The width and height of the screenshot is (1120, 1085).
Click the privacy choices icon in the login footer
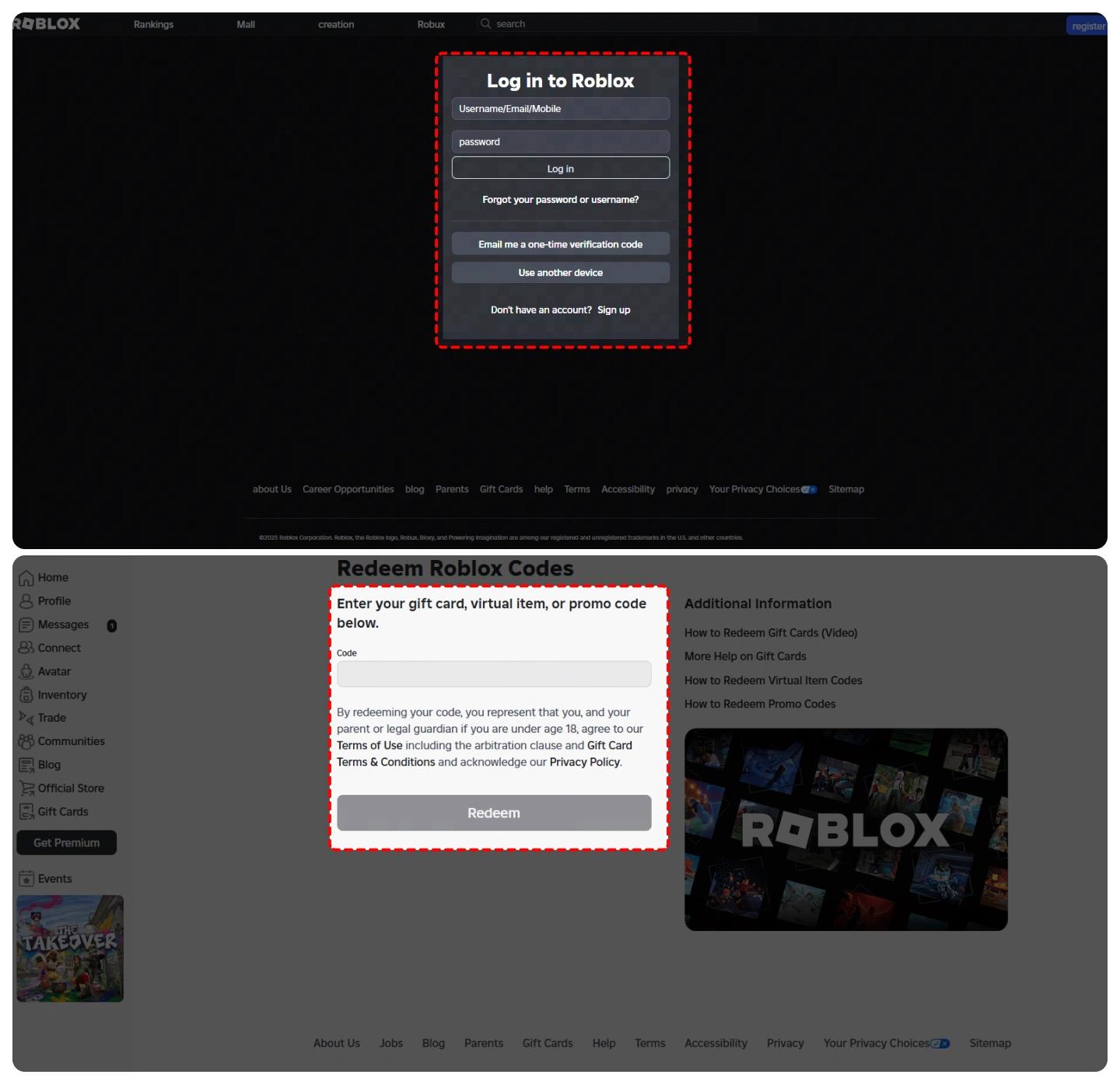coord(810,489)
